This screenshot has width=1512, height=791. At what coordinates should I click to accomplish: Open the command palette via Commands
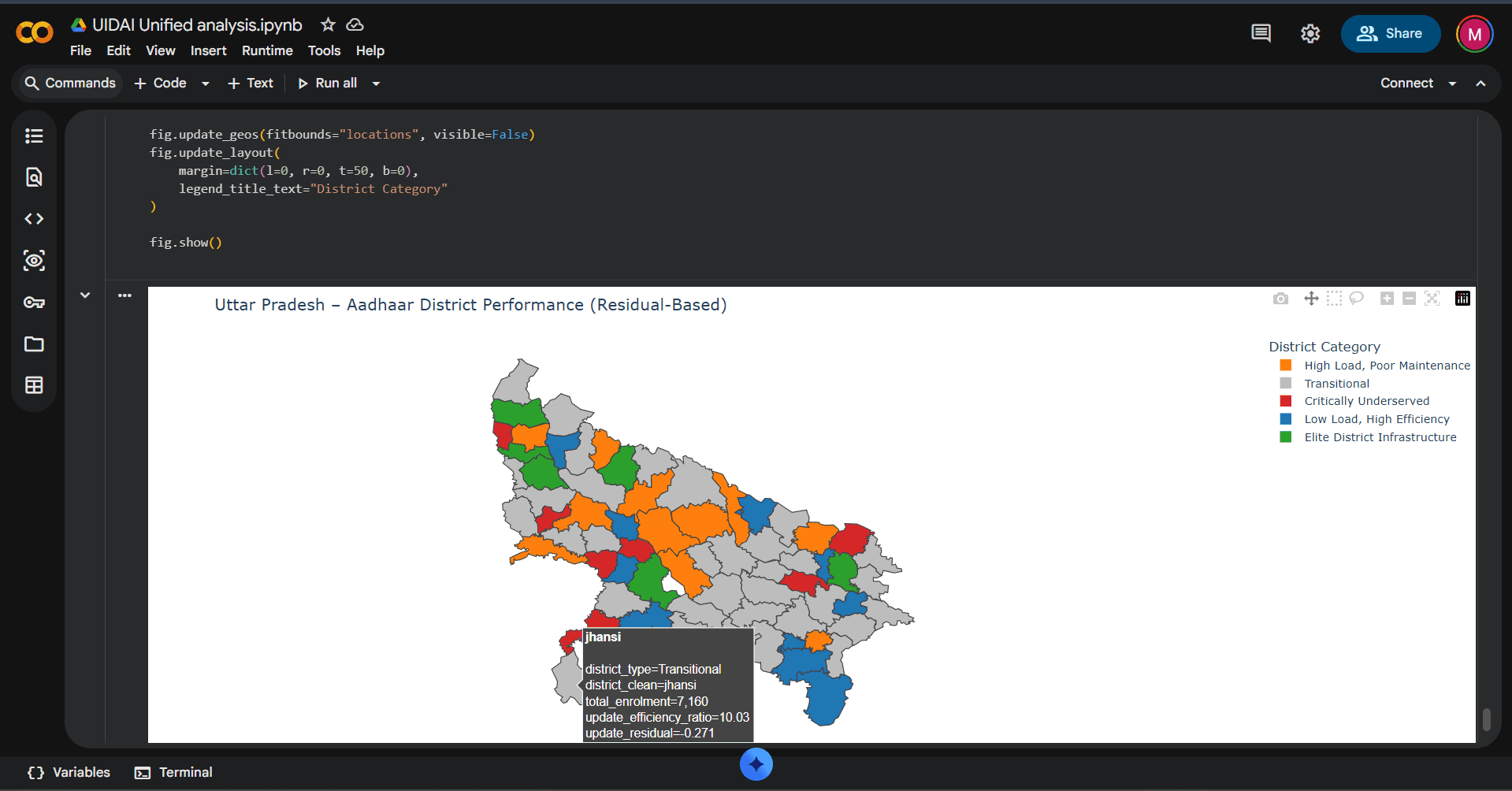69,83
